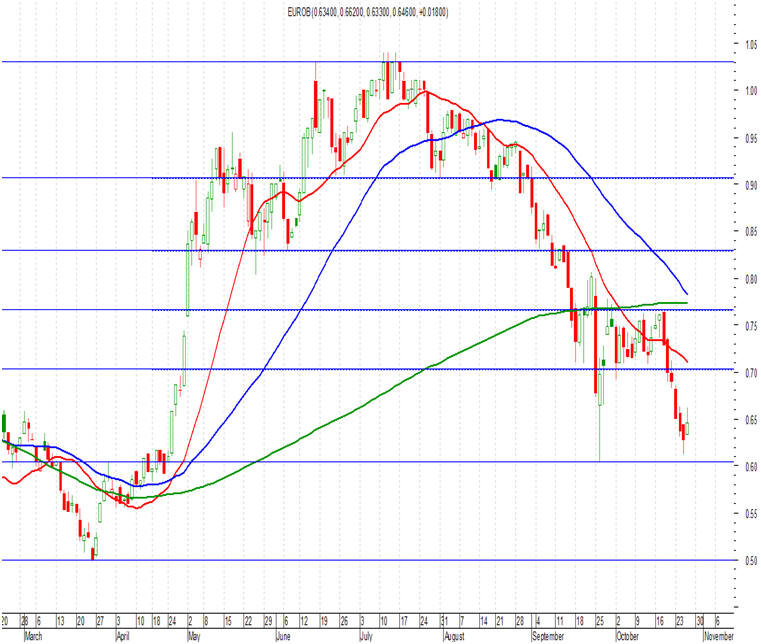Screen dimensions: 761x644
Task: Select the 0.50 price axis label
Action: click(x=751, y=561)
